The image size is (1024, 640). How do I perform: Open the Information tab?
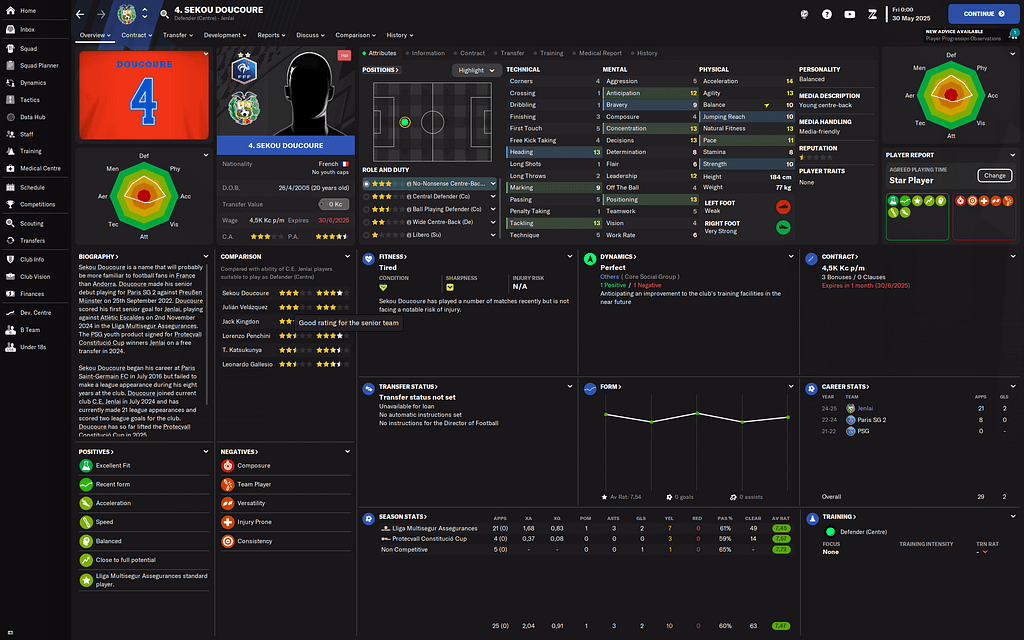coord(427,53)
